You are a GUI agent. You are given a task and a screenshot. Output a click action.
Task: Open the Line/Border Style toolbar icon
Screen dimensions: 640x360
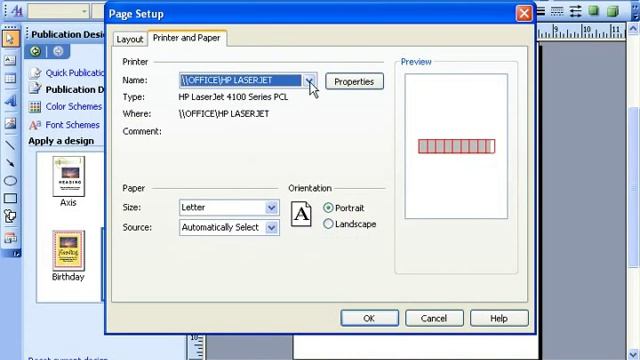[540, 11]
